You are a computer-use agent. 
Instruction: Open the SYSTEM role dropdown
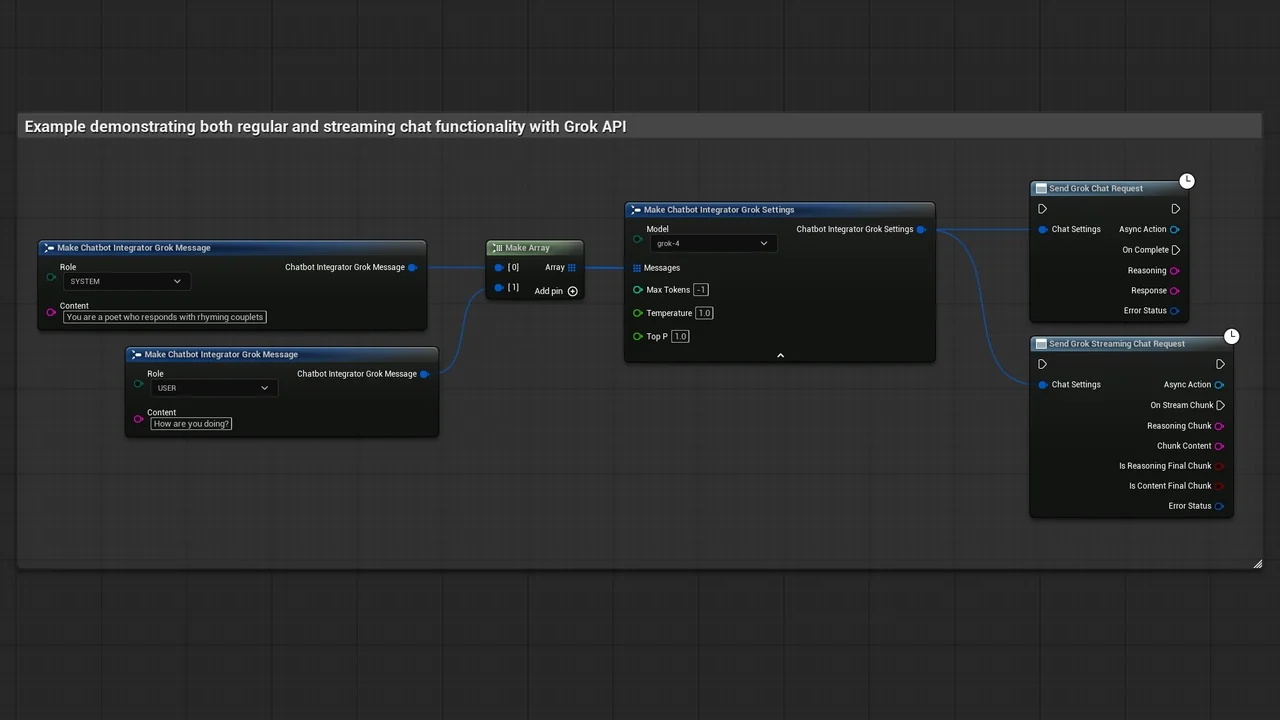(x=126, y=282)
